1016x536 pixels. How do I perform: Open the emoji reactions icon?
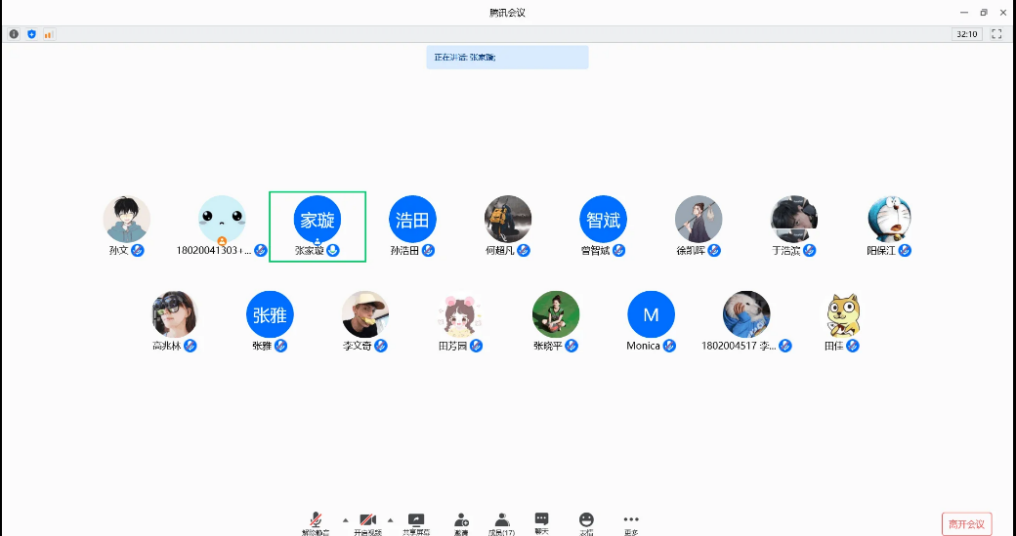point(586,521)
